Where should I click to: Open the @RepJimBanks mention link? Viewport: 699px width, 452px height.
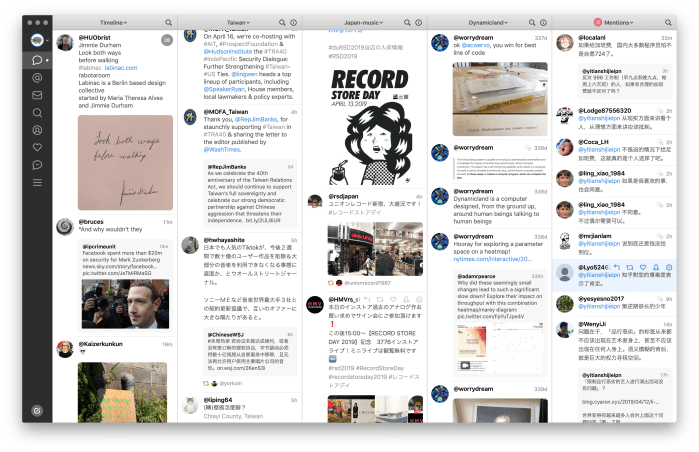click(x=256, y=119)
